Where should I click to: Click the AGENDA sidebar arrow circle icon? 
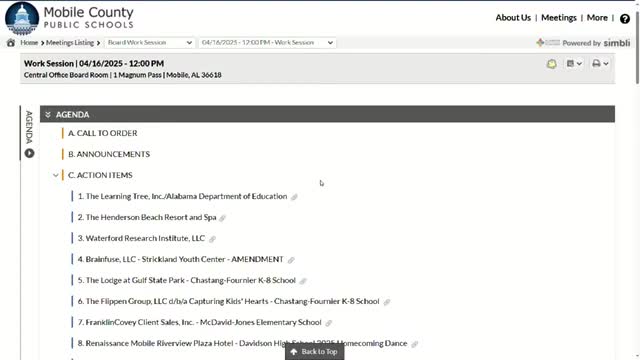[29, 153]
